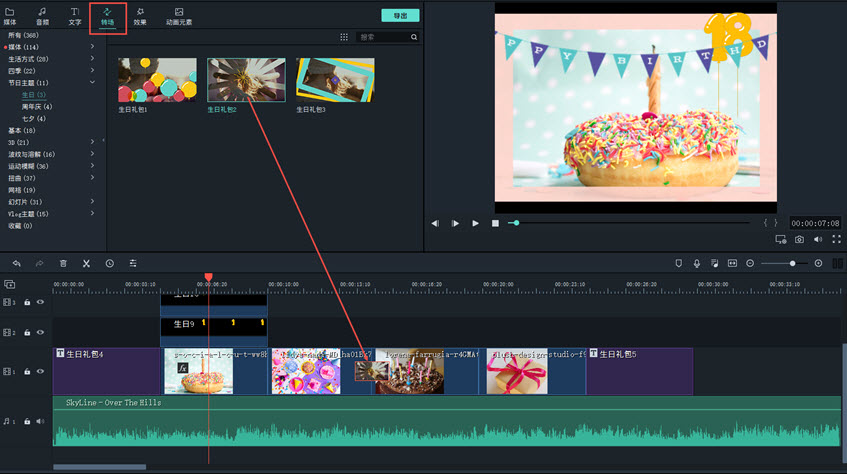
Task: Click the search magnifier icon
Action: 414,37
